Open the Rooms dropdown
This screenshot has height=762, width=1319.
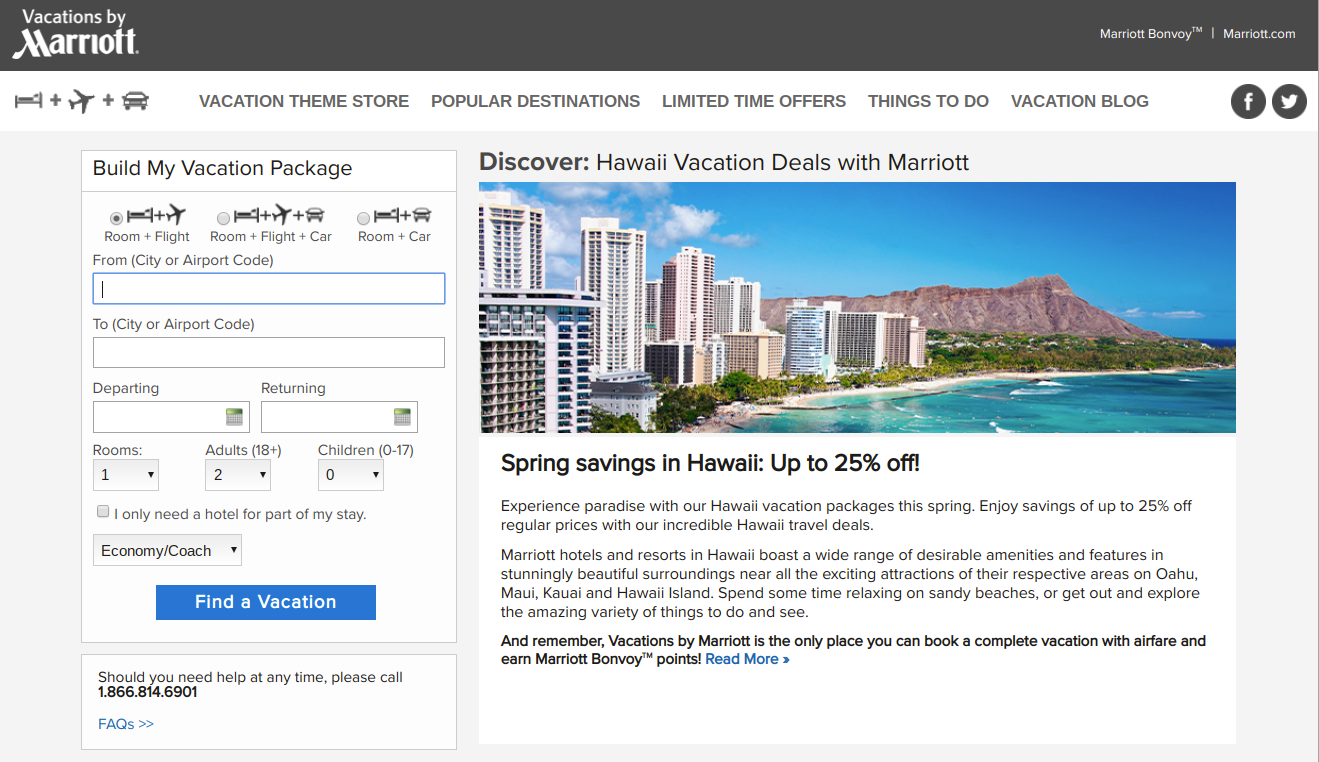click(126, 475)
